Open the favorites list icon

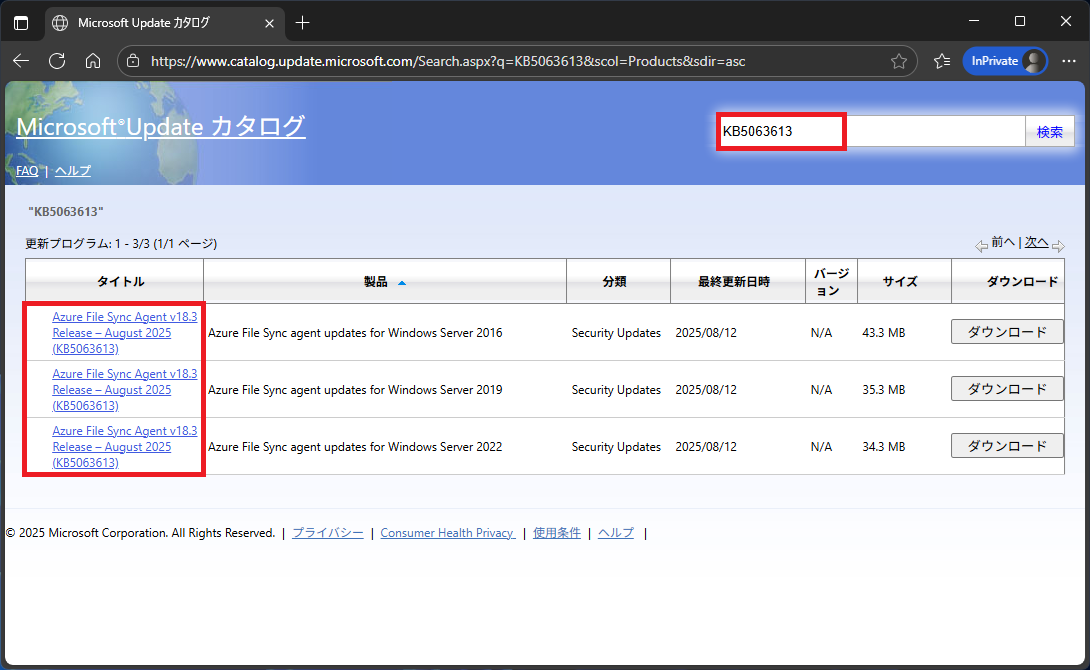click(942, 61)
